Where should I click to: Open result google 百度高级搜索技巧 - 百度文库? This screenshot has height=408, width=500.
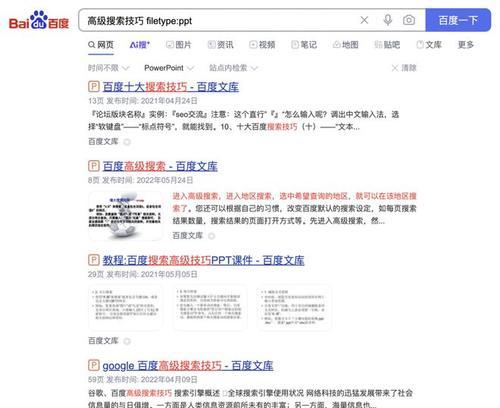coord(188,366)
